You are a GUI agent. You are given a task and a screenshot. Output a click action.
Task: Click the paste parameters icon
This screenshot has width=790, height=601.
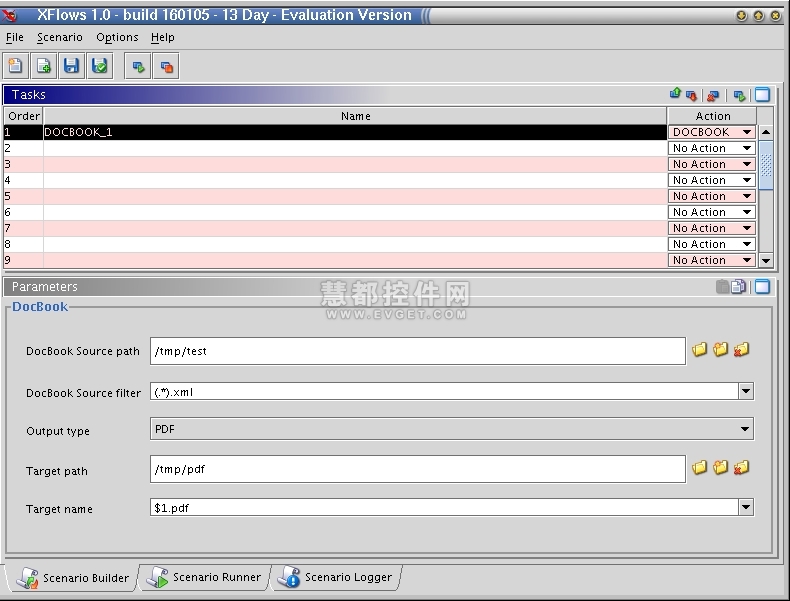[722, 287]
